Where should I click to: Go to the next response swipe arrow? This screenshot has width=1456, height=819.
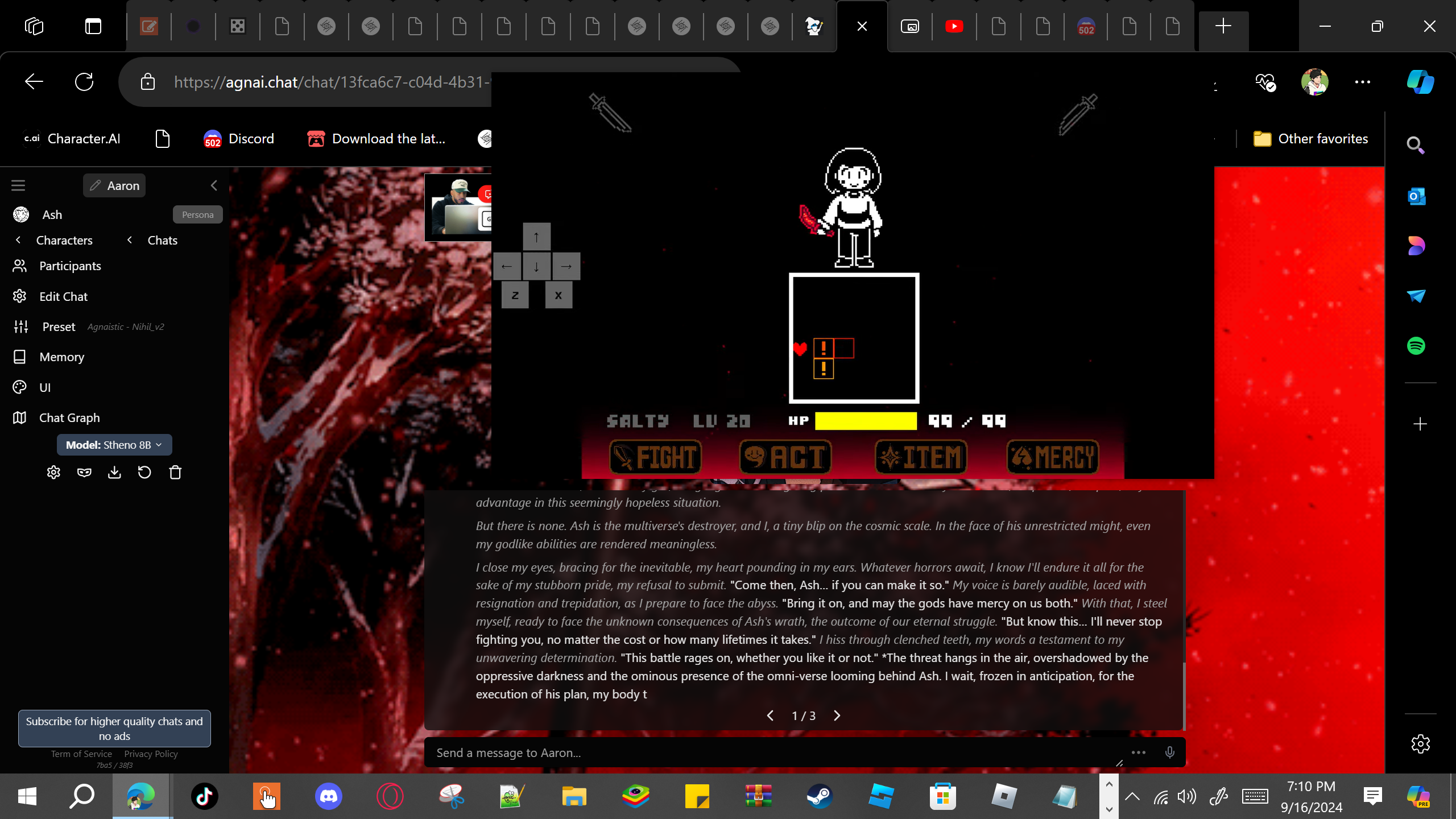[837, 715]
